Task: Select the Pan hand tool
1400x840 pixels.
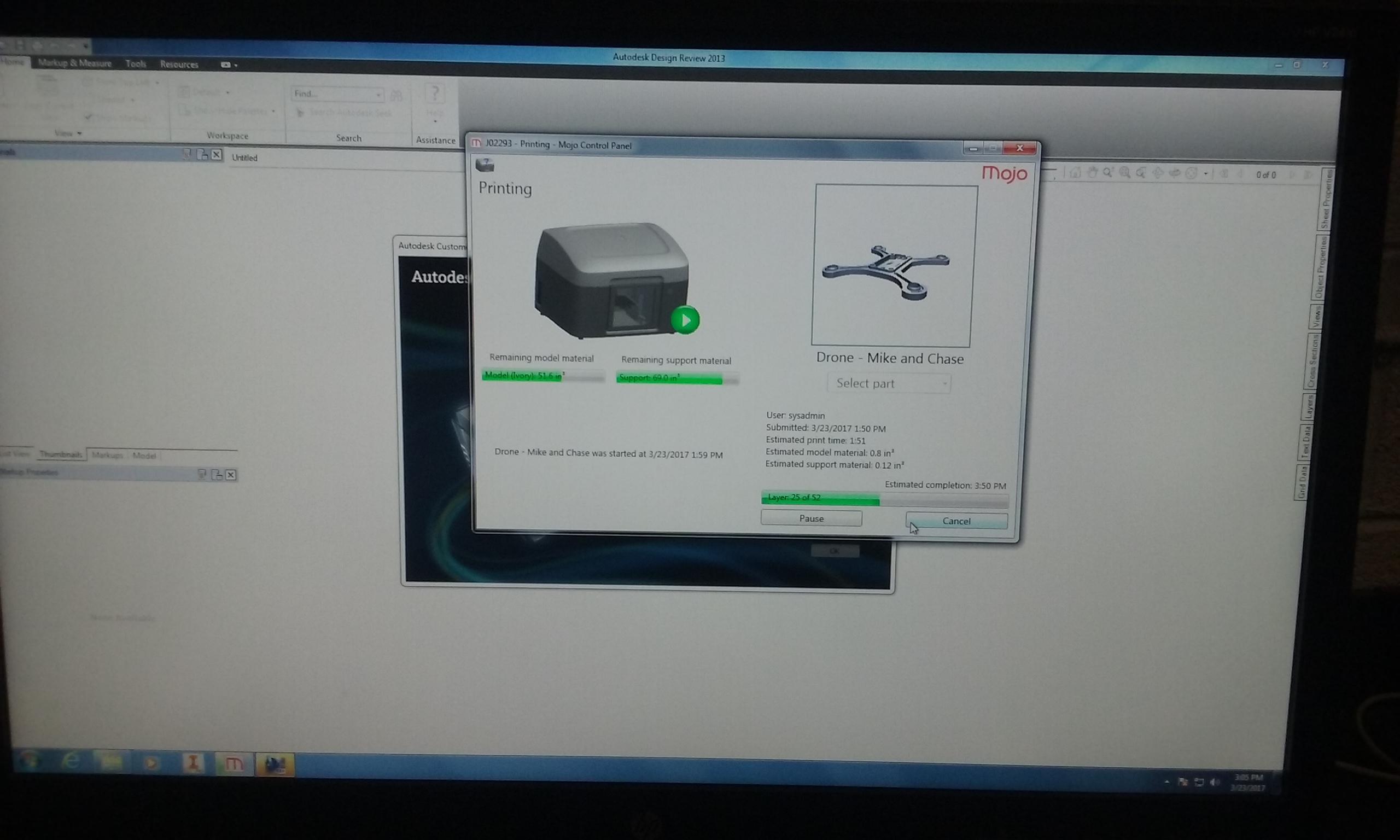Action: click(x=1092, y=173)
